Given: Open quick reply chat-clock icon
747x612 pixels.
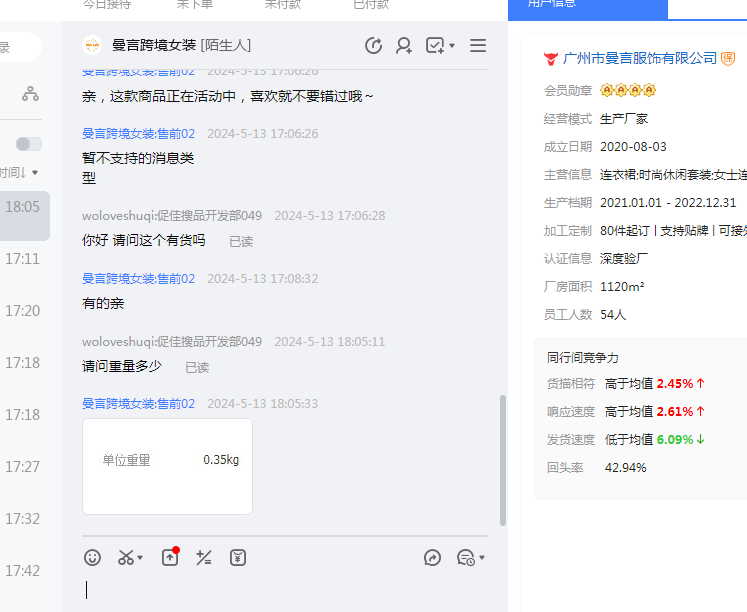Looking at the screenshot, I should pos(465,558).
